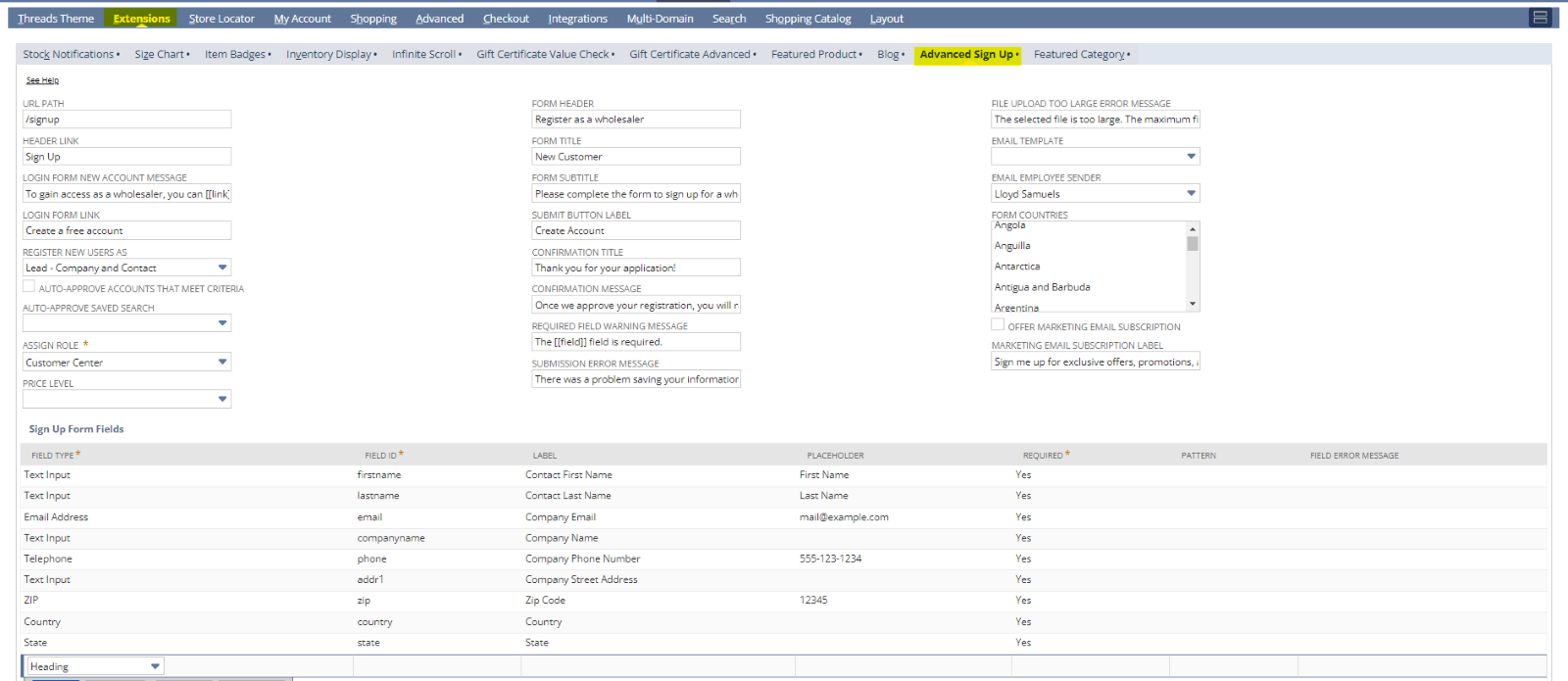The width and height of the screenshot is (1568, 681).
Task: Select Anguilla in the Form Countries list
Action: tap(1012, 246)
